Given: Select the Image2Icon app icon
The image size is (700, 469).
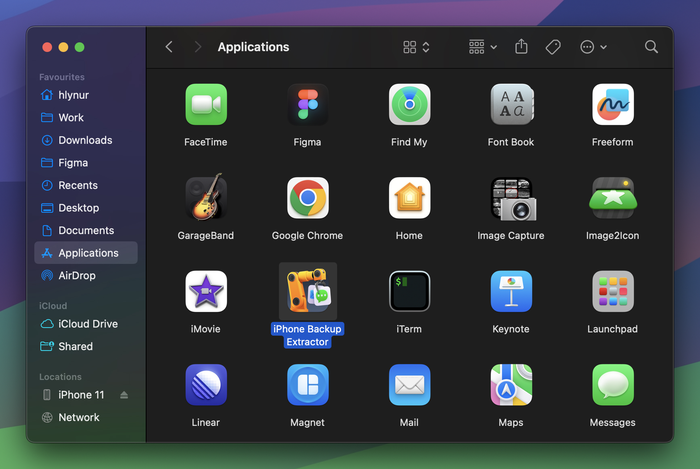Looking at the screenshot, I should [x=613, y=198].
